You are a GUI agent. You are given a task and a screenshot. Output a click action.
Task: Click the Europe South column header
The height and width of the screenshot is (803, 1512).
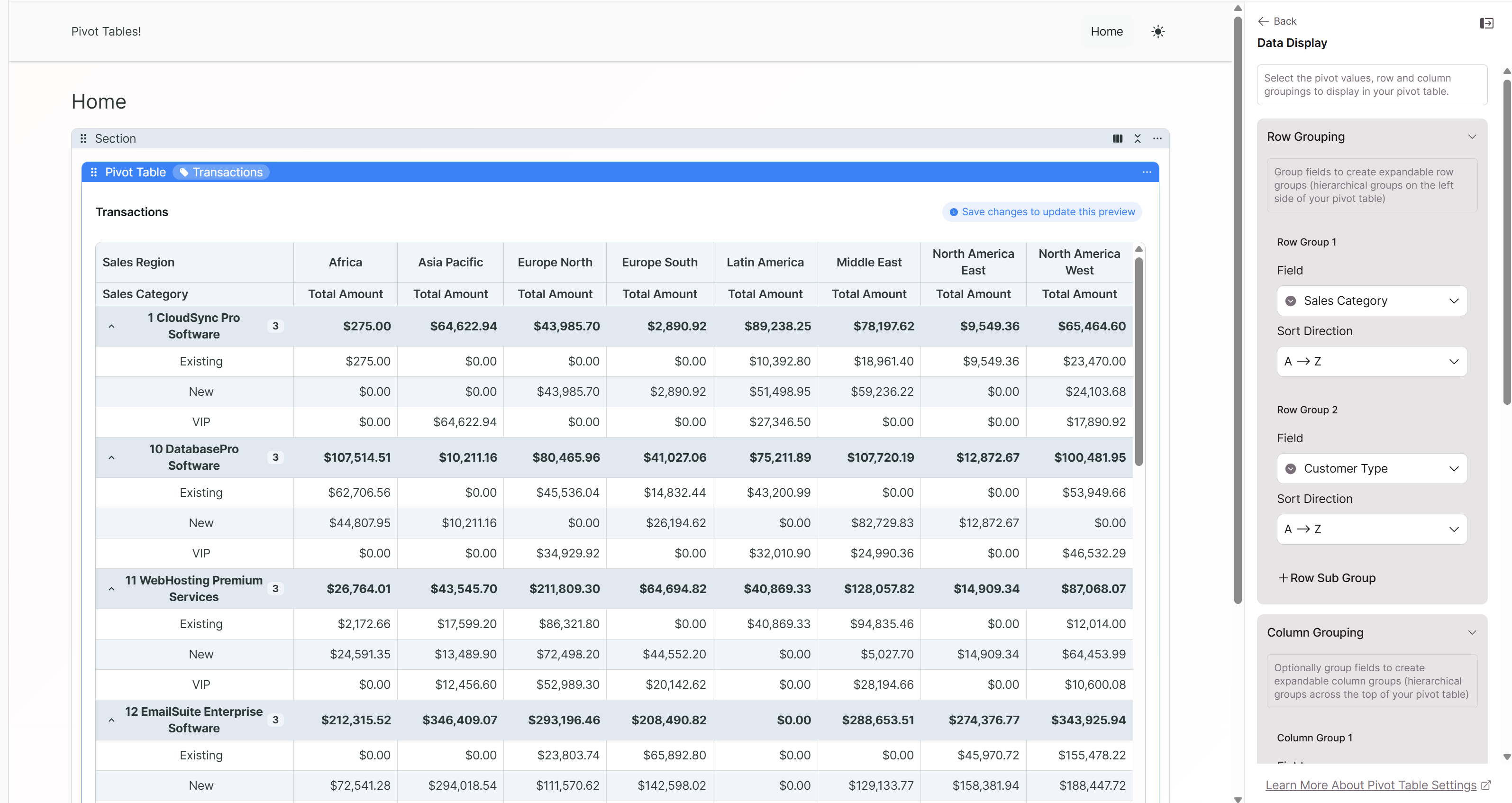(x=660, y=263)
